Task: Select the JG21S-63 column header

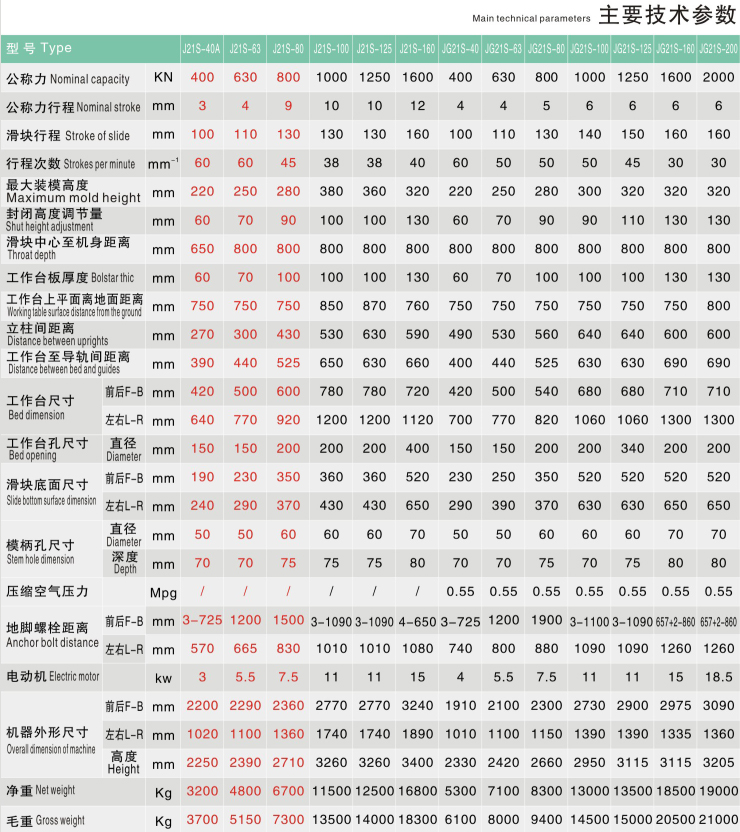Action: pyautogui.click(x=503, y=49)
